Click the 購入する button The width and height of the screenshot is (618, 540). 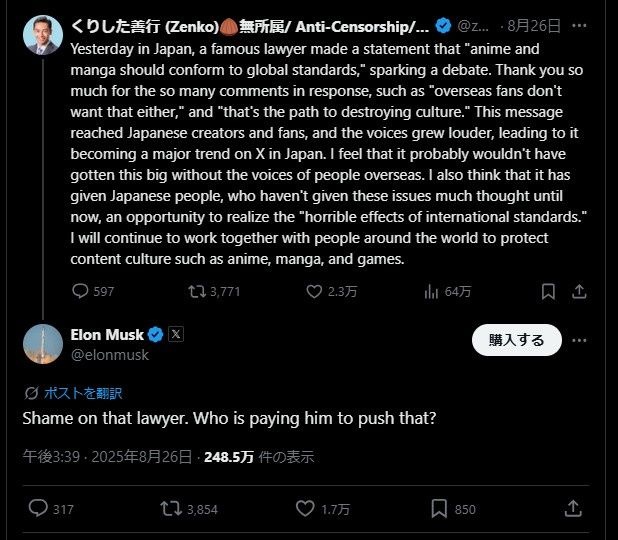(x=516, y=340)
